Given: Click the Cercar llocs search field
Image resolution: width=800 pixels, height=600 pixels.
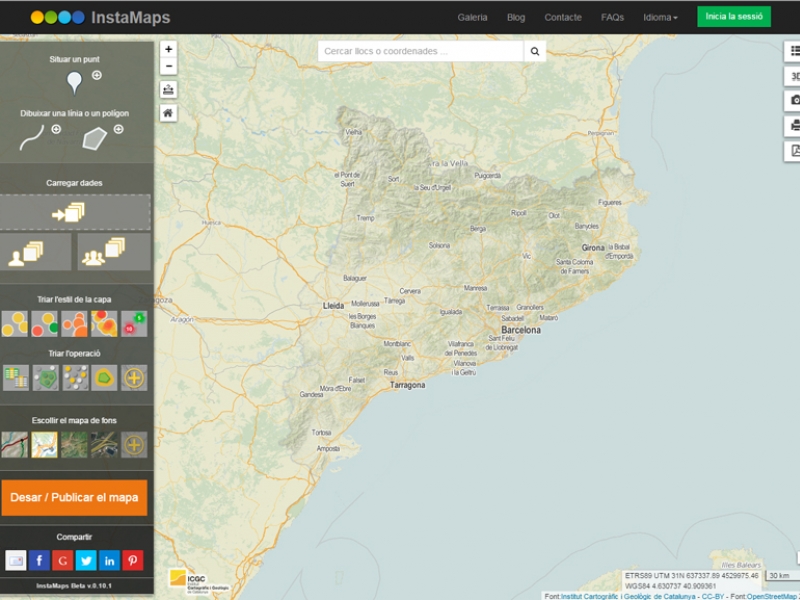Looking at the screenshot, I should tap(420, 51).
